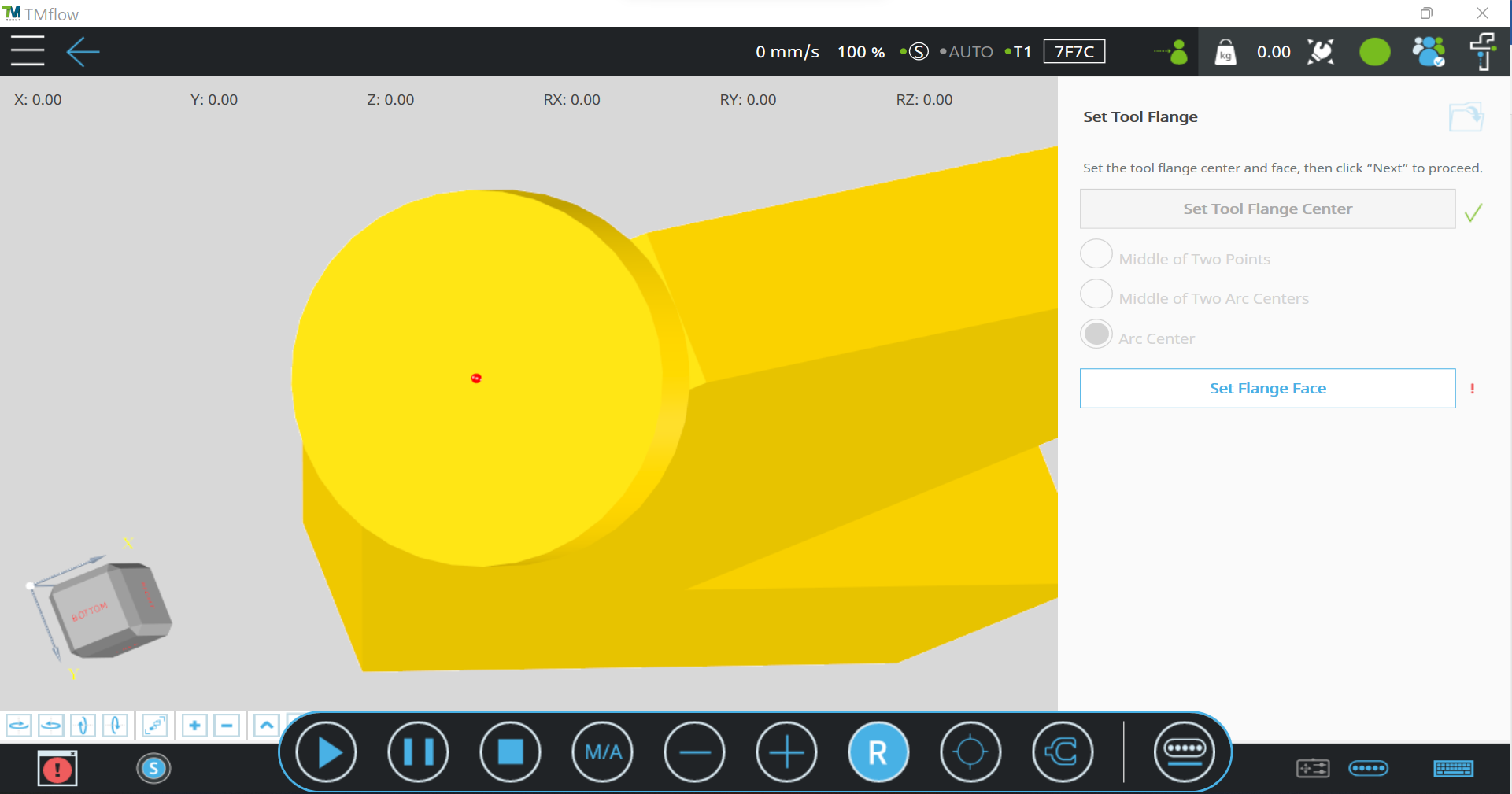Zoom in the 3D view with plus
1512x794 pixels.
(194, 725)
